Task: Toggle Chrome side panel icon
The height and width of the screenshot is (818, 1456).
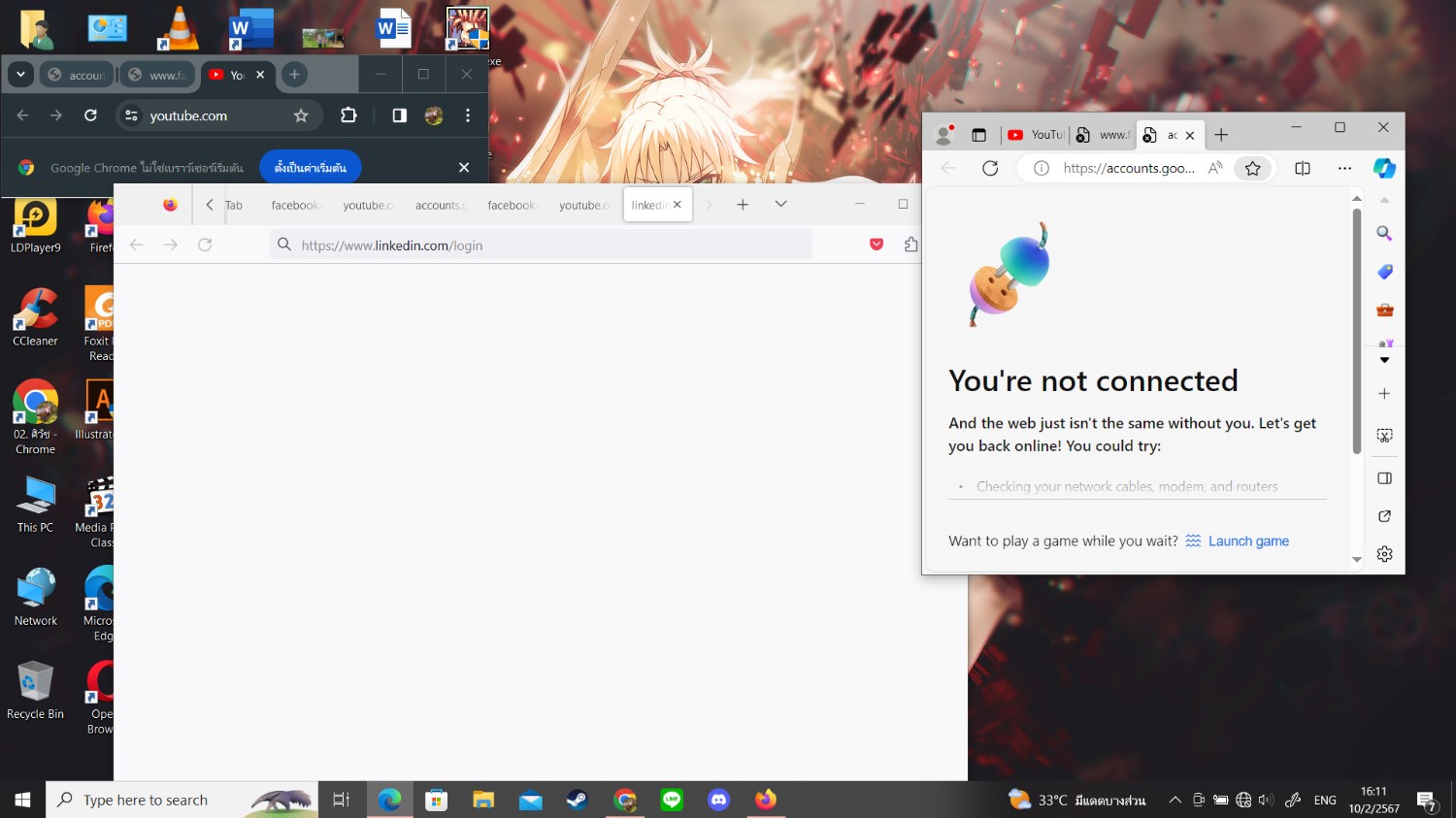Action: pyautogui.click(x=399, y=115)
